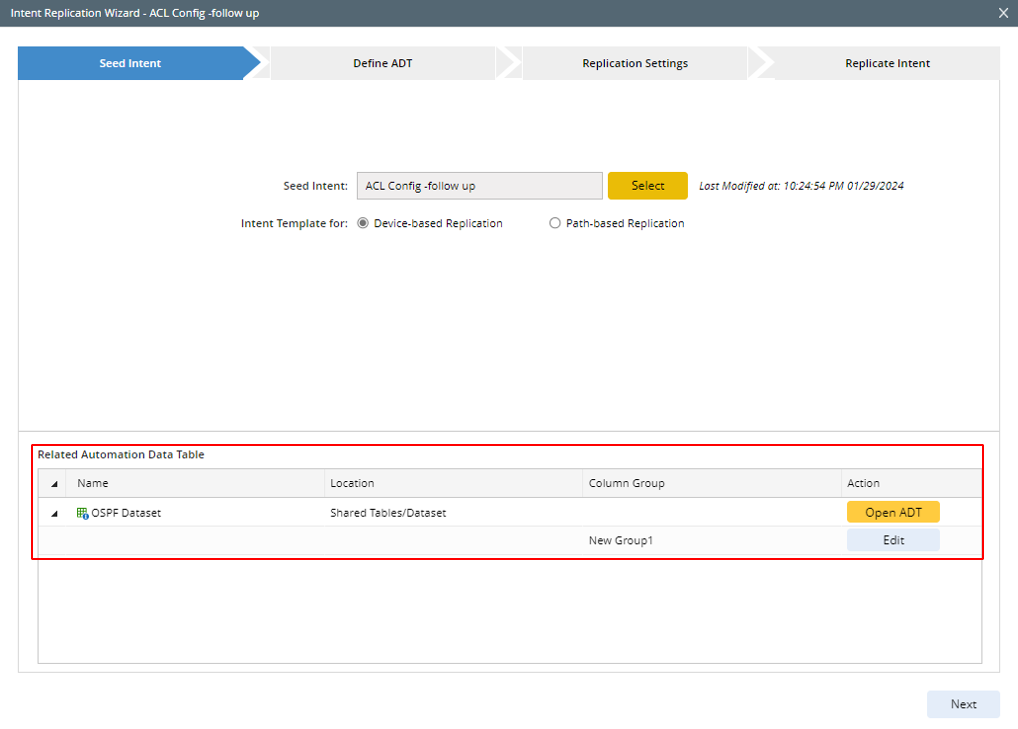Select the OSPF Dataset row name

pos(126,513)
